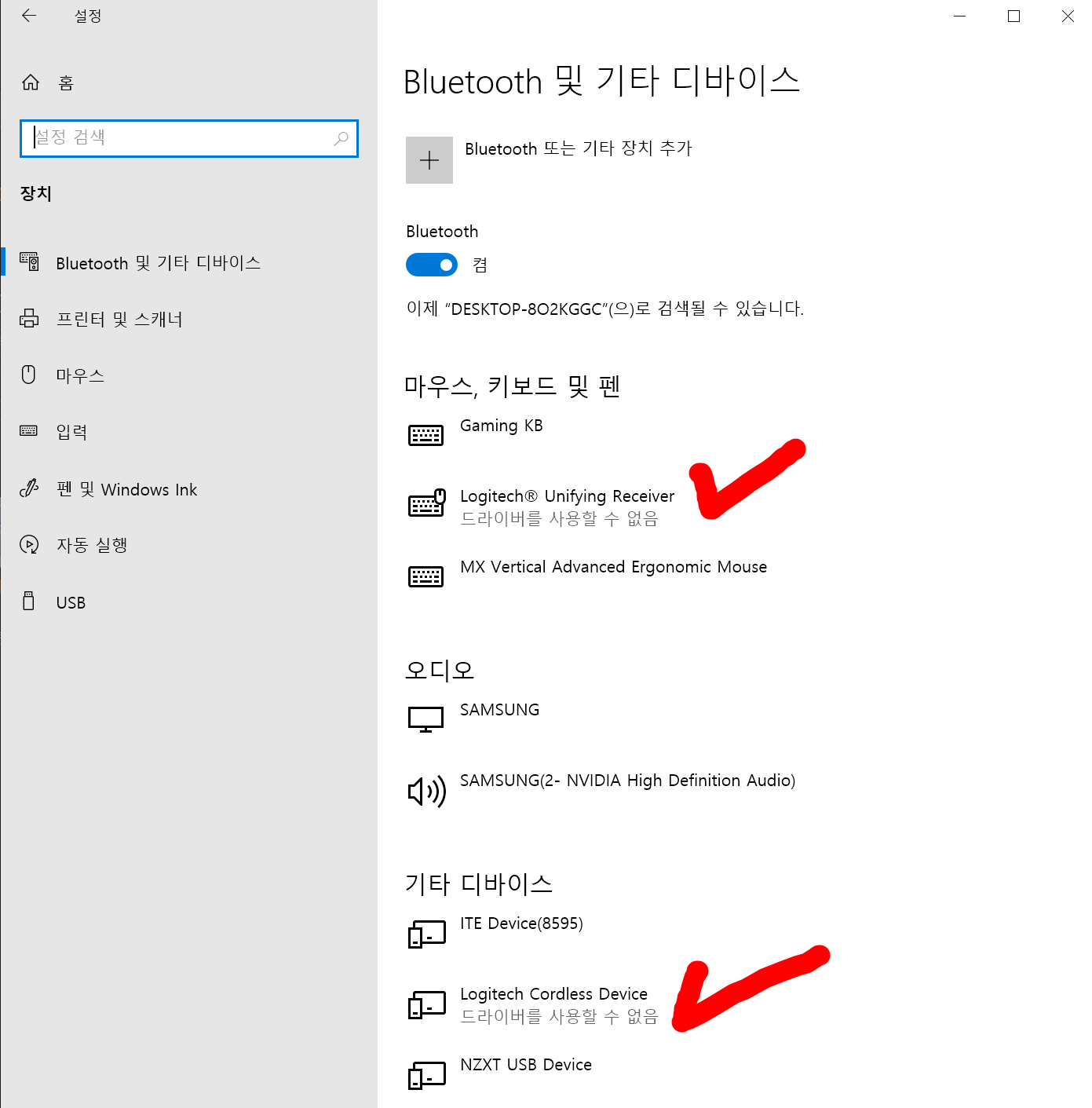This screenshot has height=1108, width=1092.
Task: Open 마우스 settings page
Action: coord(188,375)
